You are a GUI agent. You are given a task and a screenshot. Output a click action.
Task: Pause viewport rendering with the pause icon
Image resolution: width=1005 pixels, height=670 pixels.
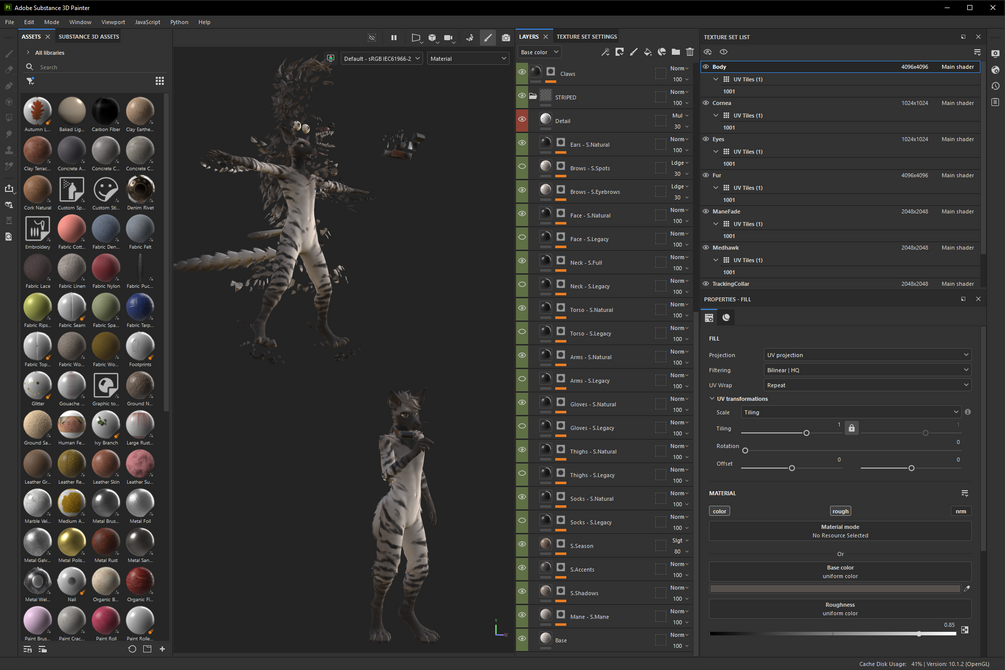[x=394, y=38]
